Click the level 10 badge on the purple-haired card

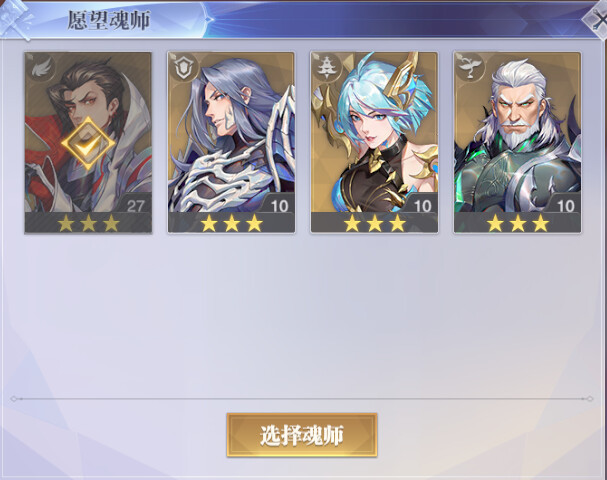click(x=279, y=205)
